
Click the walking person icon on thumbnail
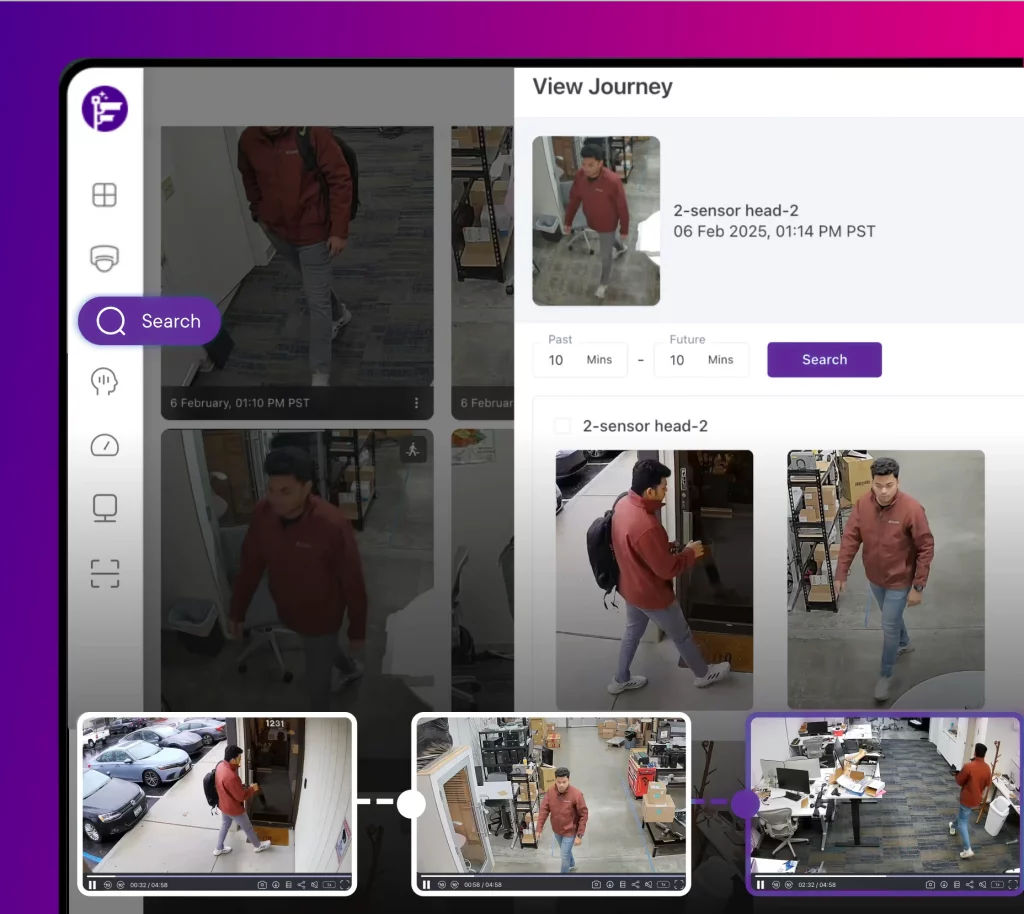pyautogui.click(x=413, y=450)
